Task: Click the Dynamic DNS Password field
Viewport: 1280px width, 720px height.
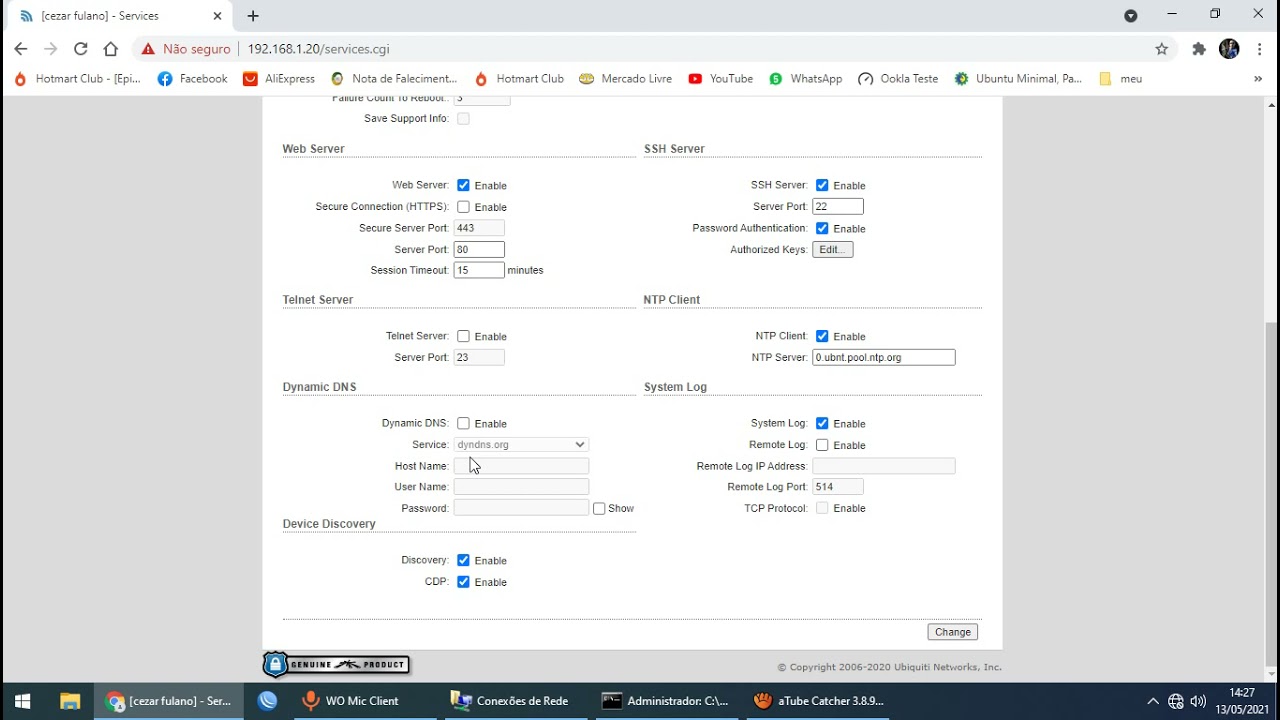Action: (x=521, y=508)
